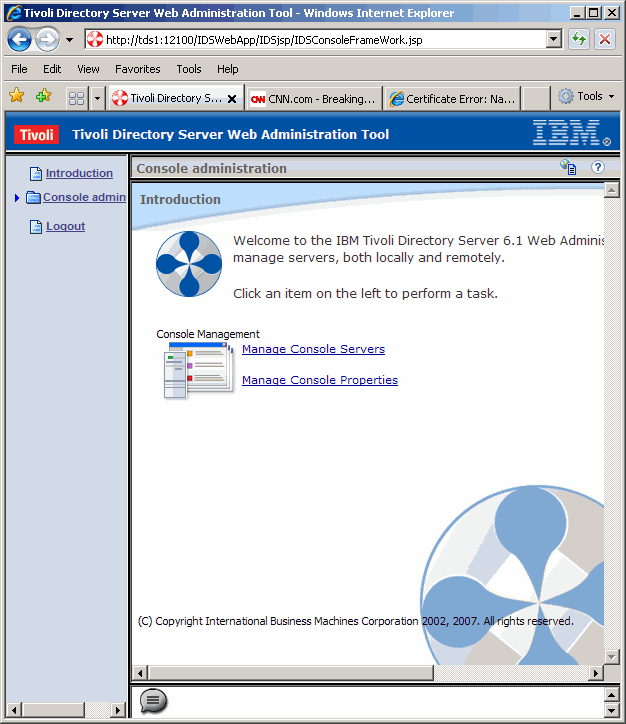Screen dimensions: 626x724
Task: Click the icon left of the help icon
Action: pyautogui.click(x=568, y=168)
